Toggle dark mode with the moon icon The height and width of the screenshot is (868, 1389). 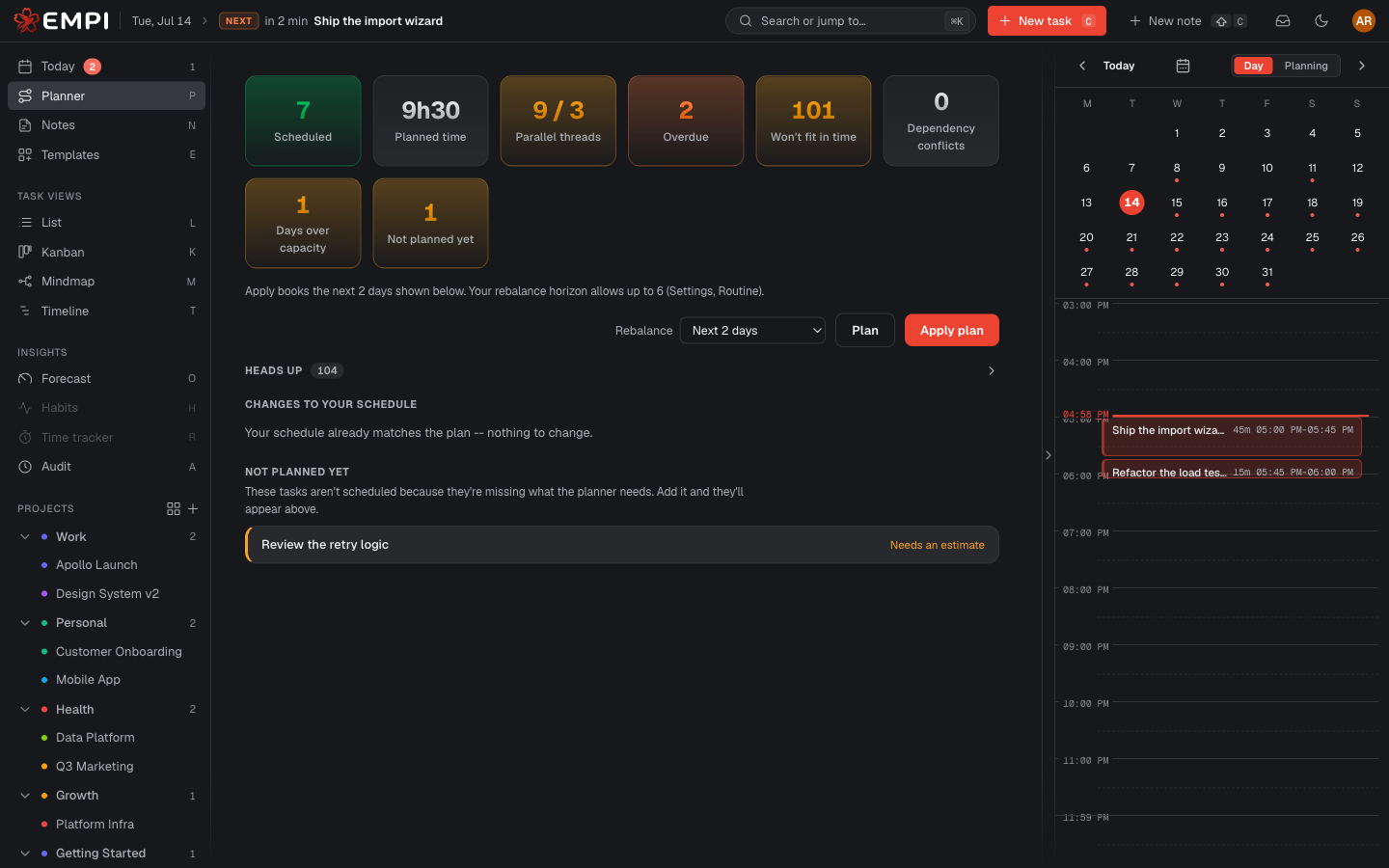click(1321, 21)
